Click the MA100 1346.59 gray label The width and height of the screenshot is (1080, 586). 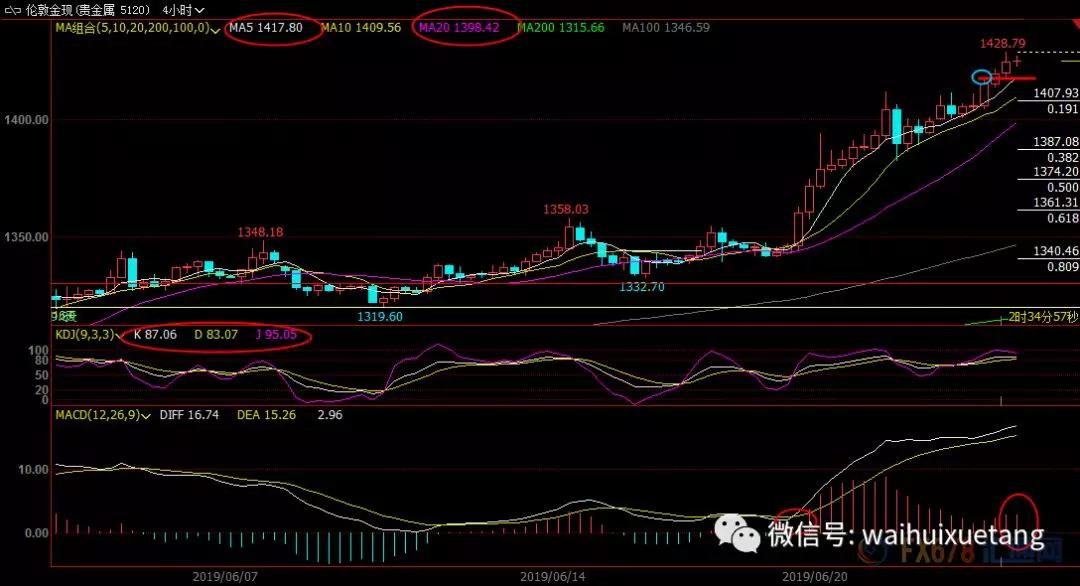pos(666,28)
